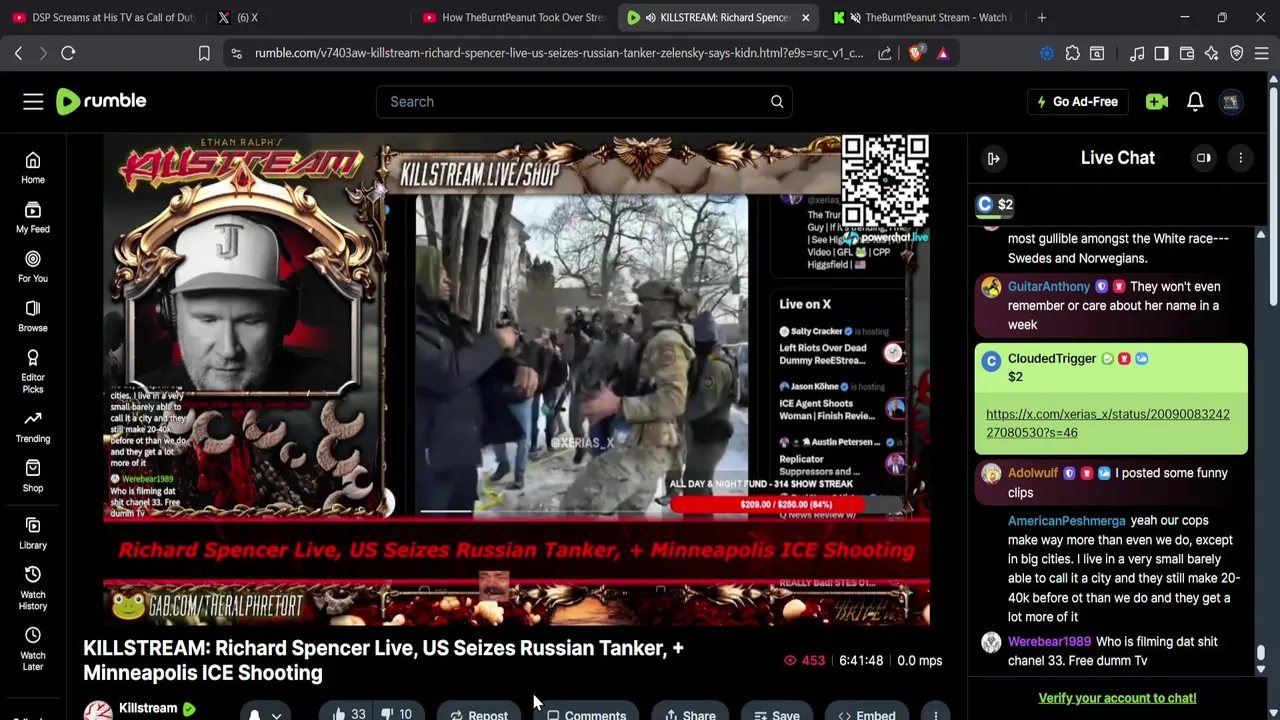1280x720 pixels.
Task: Open Library in sidebar
Action: click(x=33, y=533)
